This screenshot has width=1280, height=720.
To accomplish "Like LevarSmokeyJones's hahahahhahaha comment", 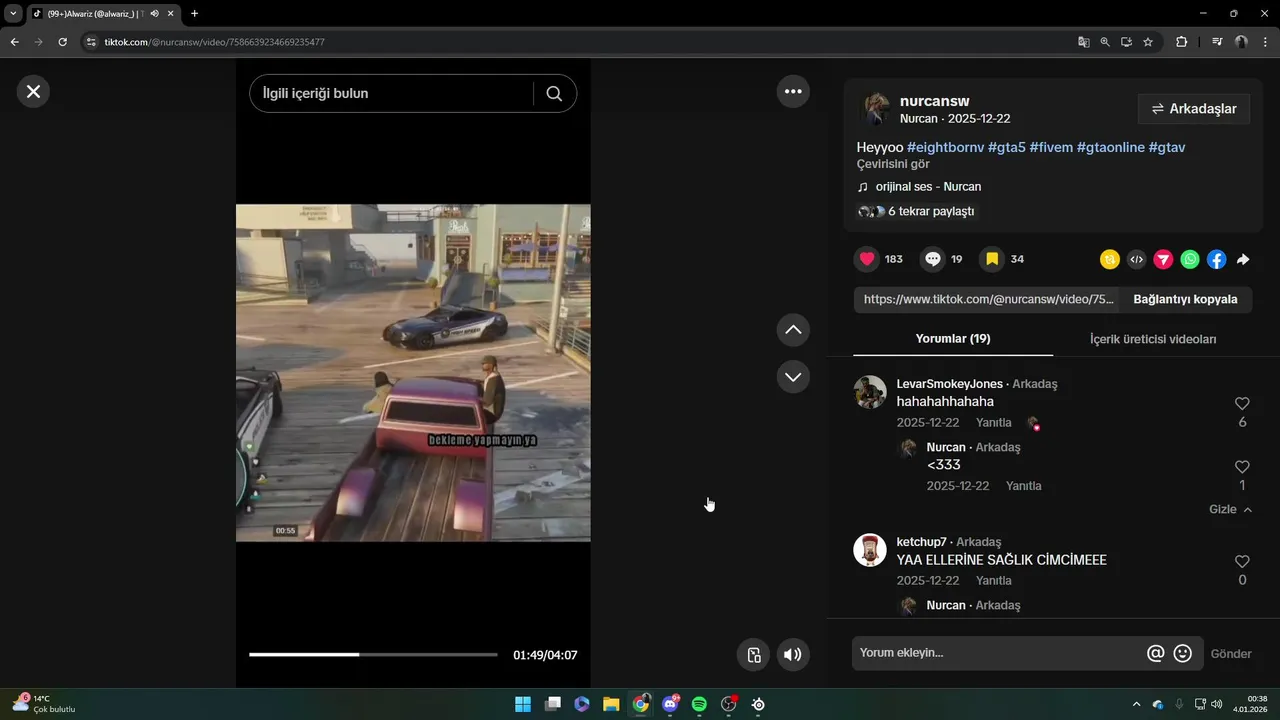I will point(1242,404).
